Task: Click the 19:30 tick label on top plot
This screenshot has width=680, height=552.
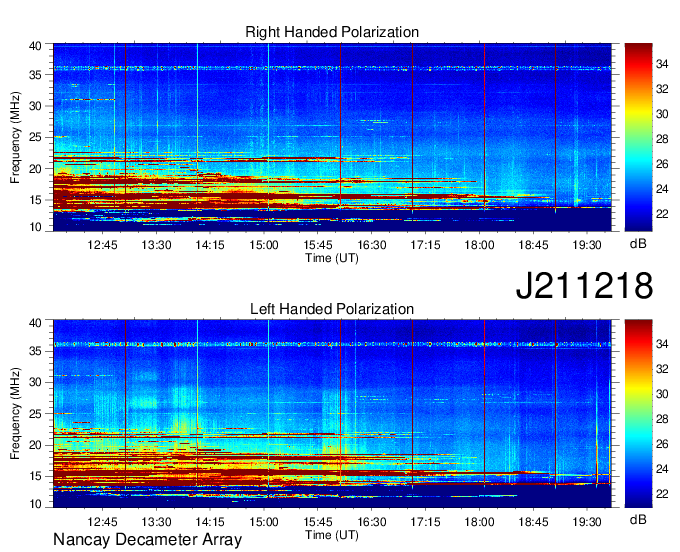Action: [x=587, y=245]
